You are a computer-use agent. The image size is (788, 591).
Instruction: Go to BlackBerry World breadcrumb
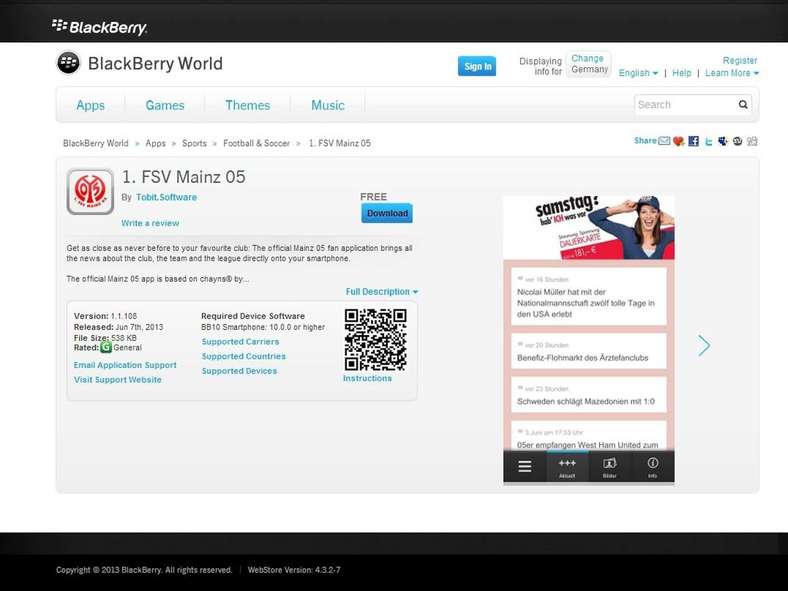95,143
